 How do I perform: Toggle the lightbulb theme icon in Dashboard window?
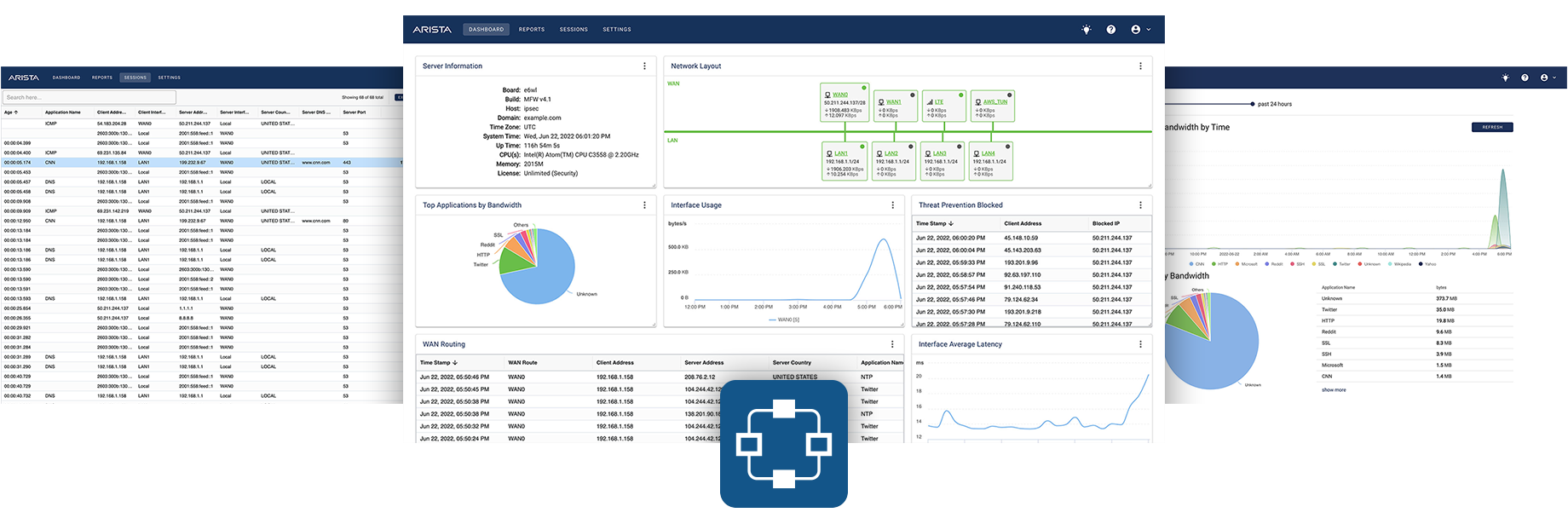1087,30
